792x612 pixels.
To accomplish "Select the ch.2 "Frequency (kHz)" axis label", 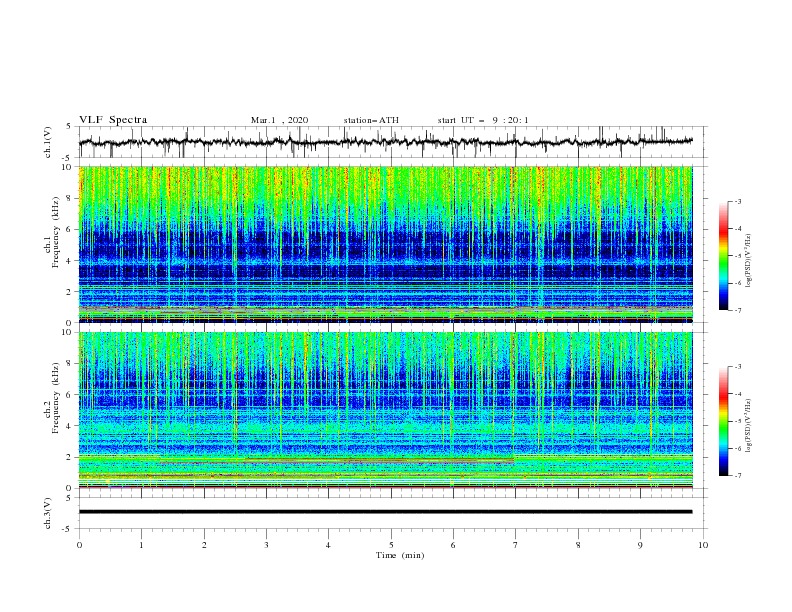I will pos(56,397).
